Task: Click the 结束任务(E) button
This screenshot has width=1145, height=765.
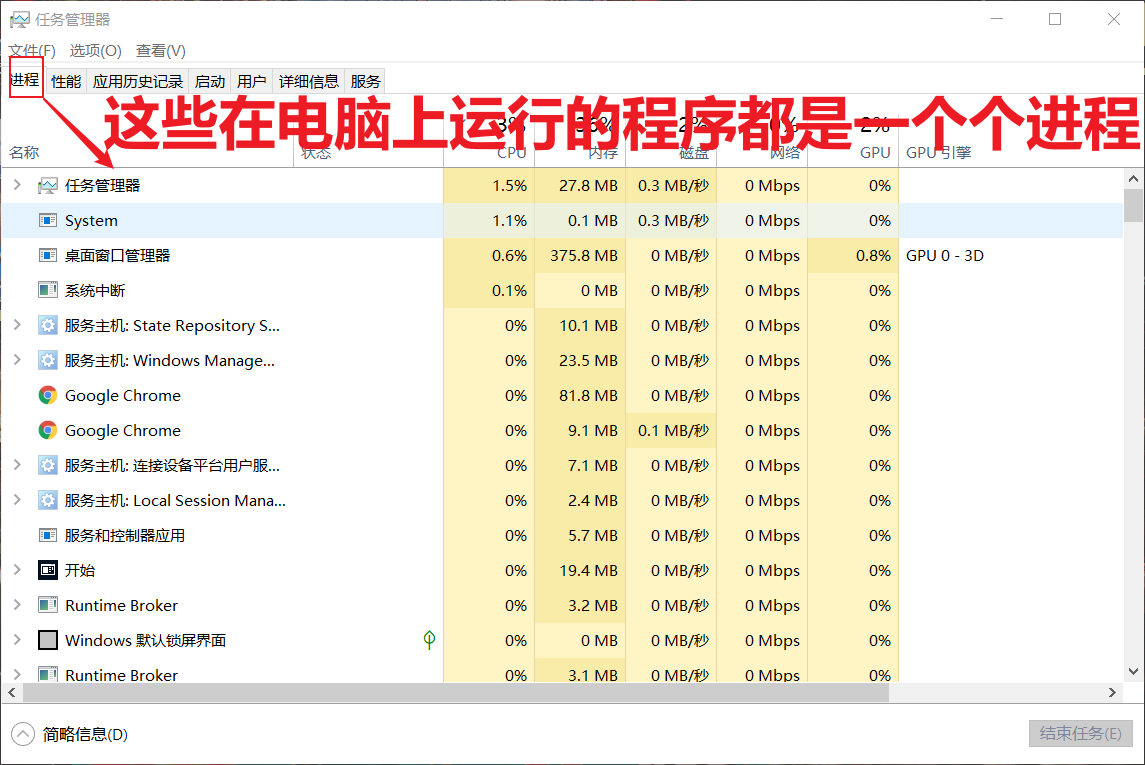Action: click(x=1080, y=734)
